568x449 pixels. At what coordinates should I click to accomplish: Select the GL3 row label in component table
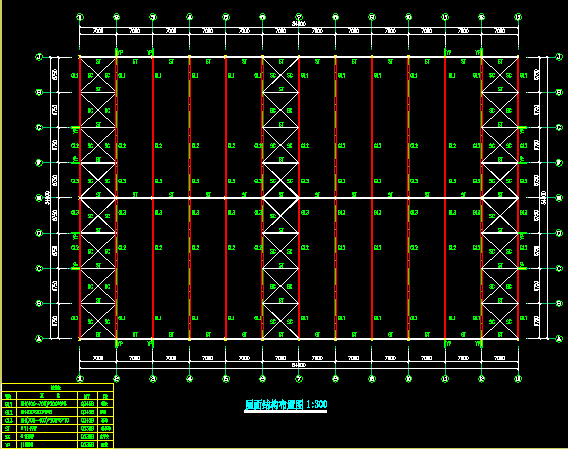(x=9, y=420)
